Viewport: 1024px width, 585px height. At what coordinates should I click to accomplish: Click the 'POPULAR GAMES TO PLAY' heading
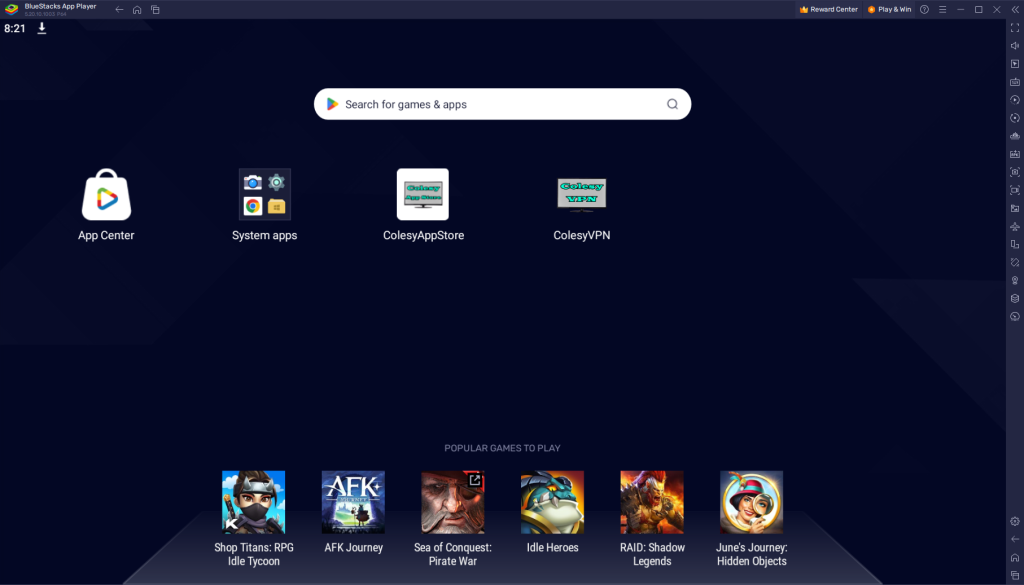pyautogui.click(x=502, y=448)
